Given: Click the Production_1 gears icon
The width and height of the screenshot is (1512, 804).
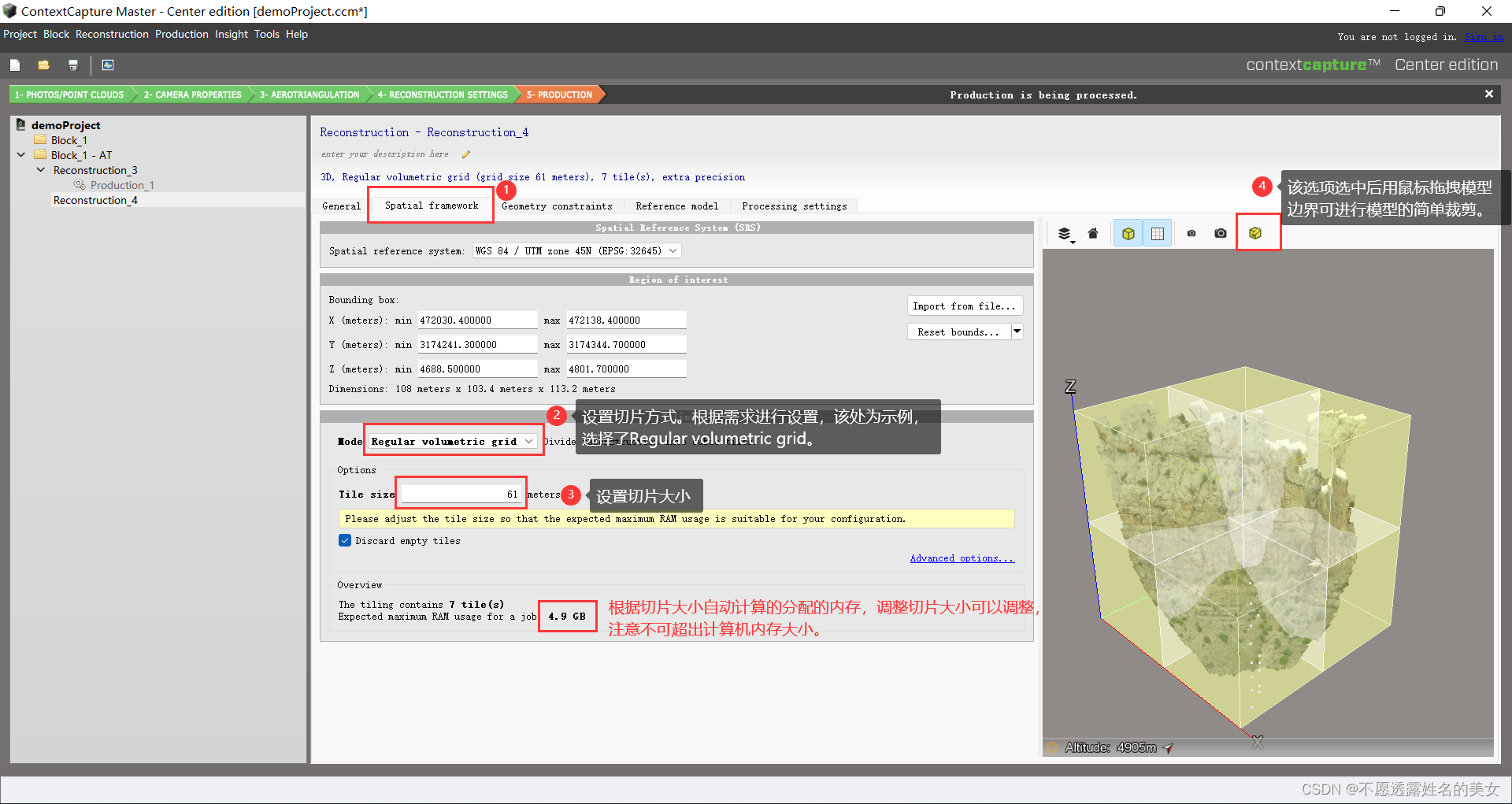Looking at the screenshot, I should pos(80,185).
